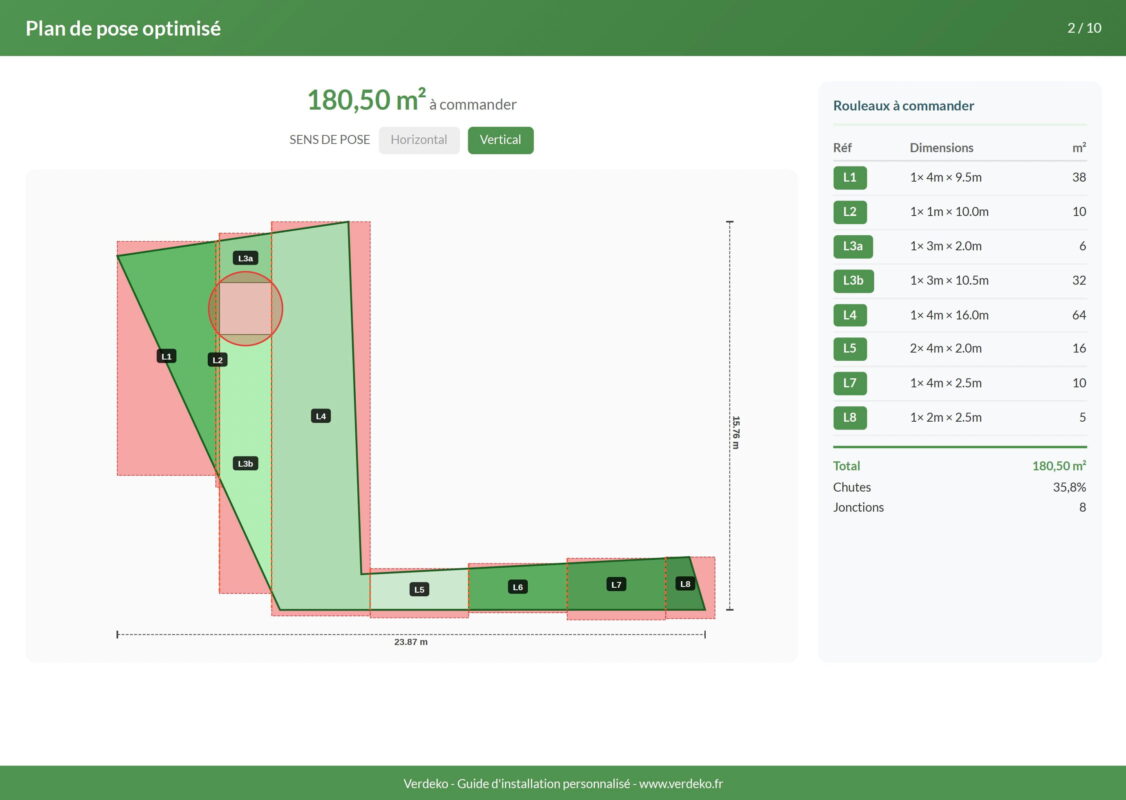Click the L8 reference badge in the table
The height and width of the screenshot is (800, 1126).
[x=849, y=417]
